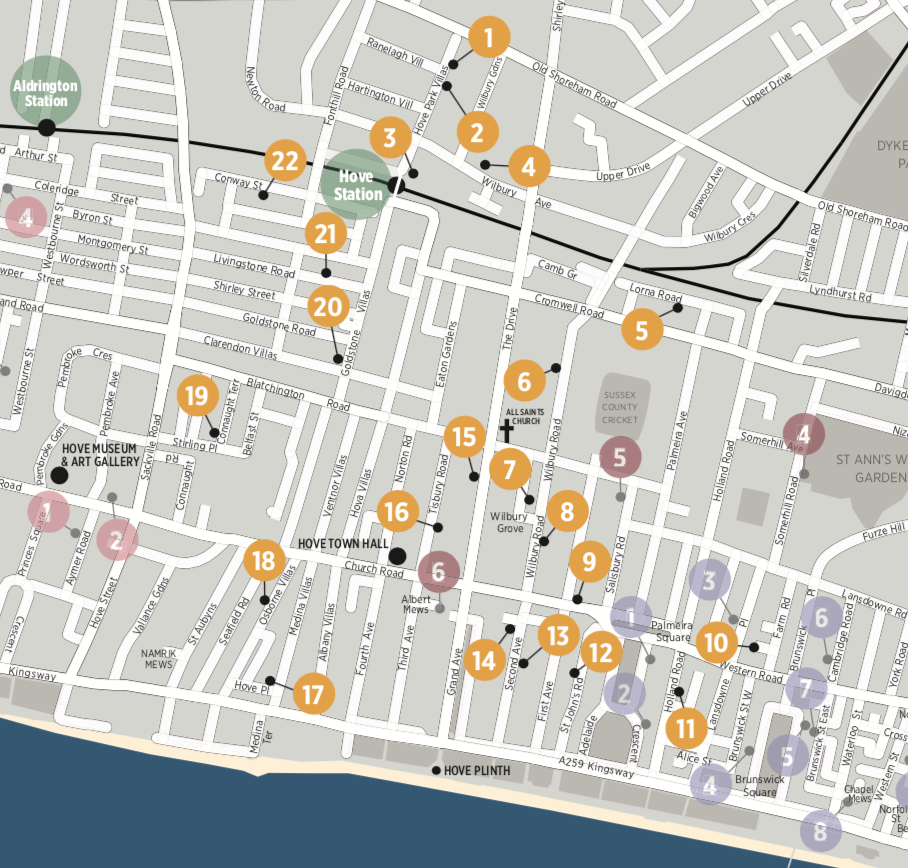This screenshot has height=868, width=908.
Task: Click Hove Museum & Art Gallery black dot
Action: click(x=59, y=474)
